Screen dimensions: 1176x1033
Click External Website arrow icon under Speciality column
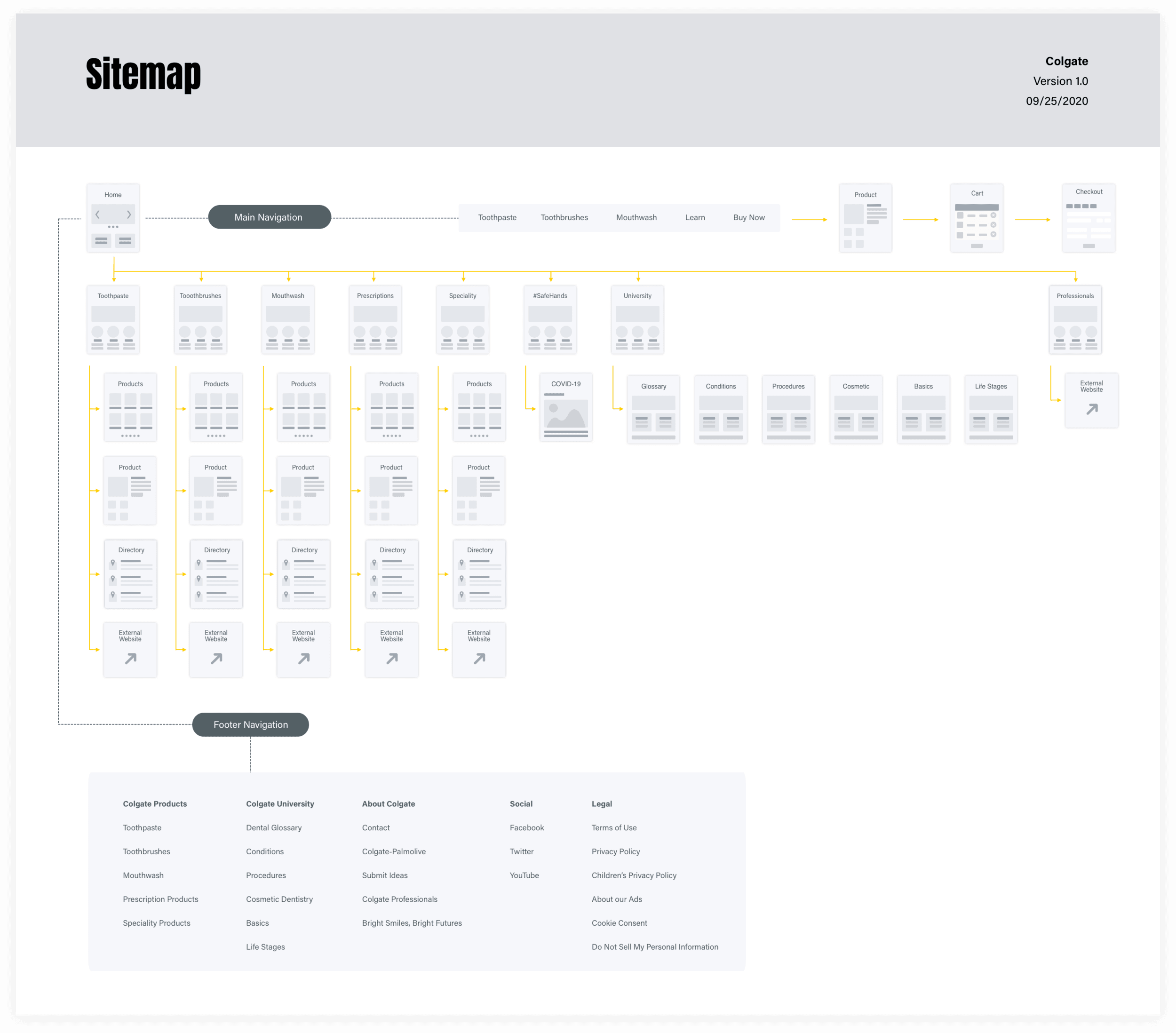(x=479, y=659)
